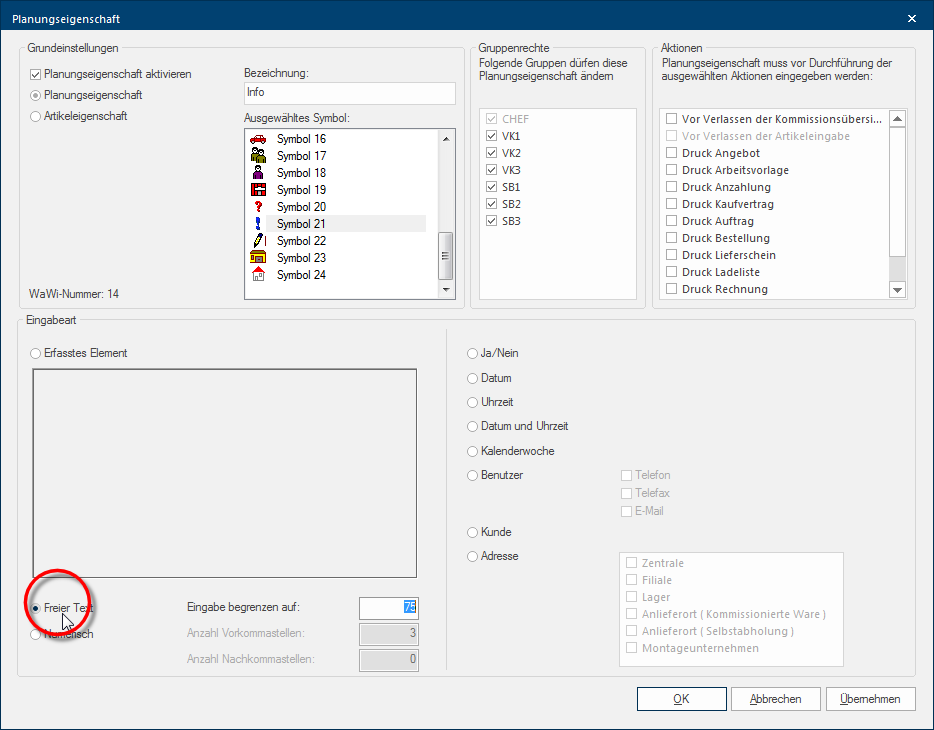The image size is (934, 730).
Task: Choose the two-people icon for Symbol 17
Action: [258, 156]
